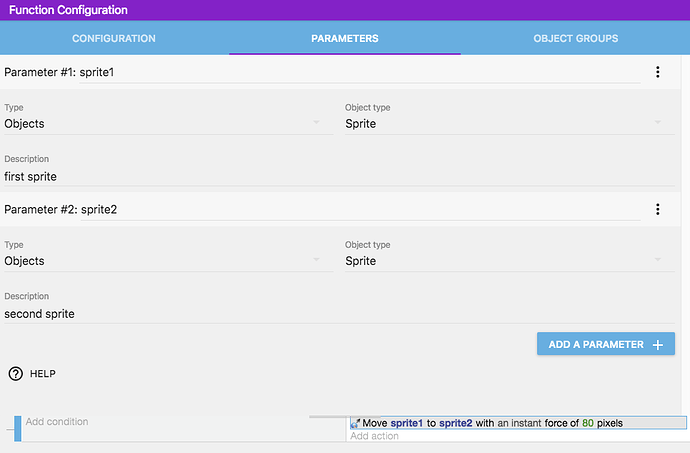The height and width of the screenshot is (453, 690).
Task: Click the HELP label link
Action: click(x=43, y=374)
